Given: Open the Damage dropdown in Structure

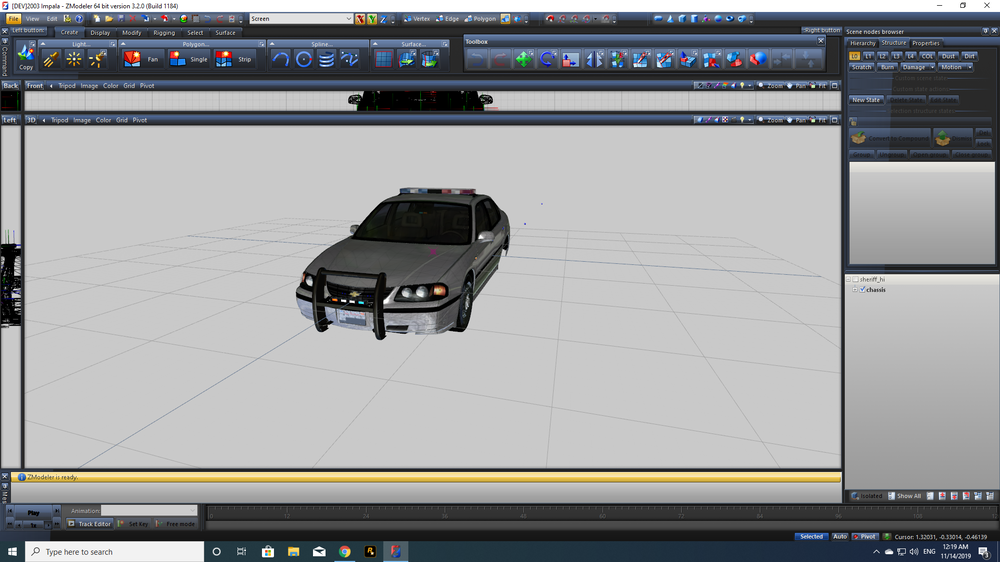Looking at the screenshot, I should [x=918, y=67].
